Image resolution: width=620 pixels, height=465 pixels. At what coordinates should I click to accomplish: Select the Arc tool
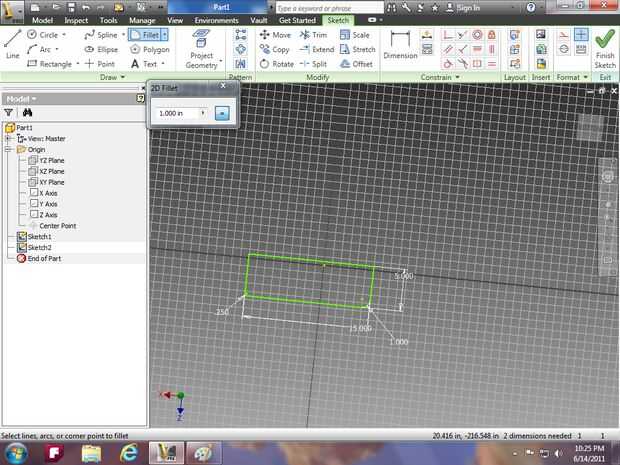click(39, 49)
